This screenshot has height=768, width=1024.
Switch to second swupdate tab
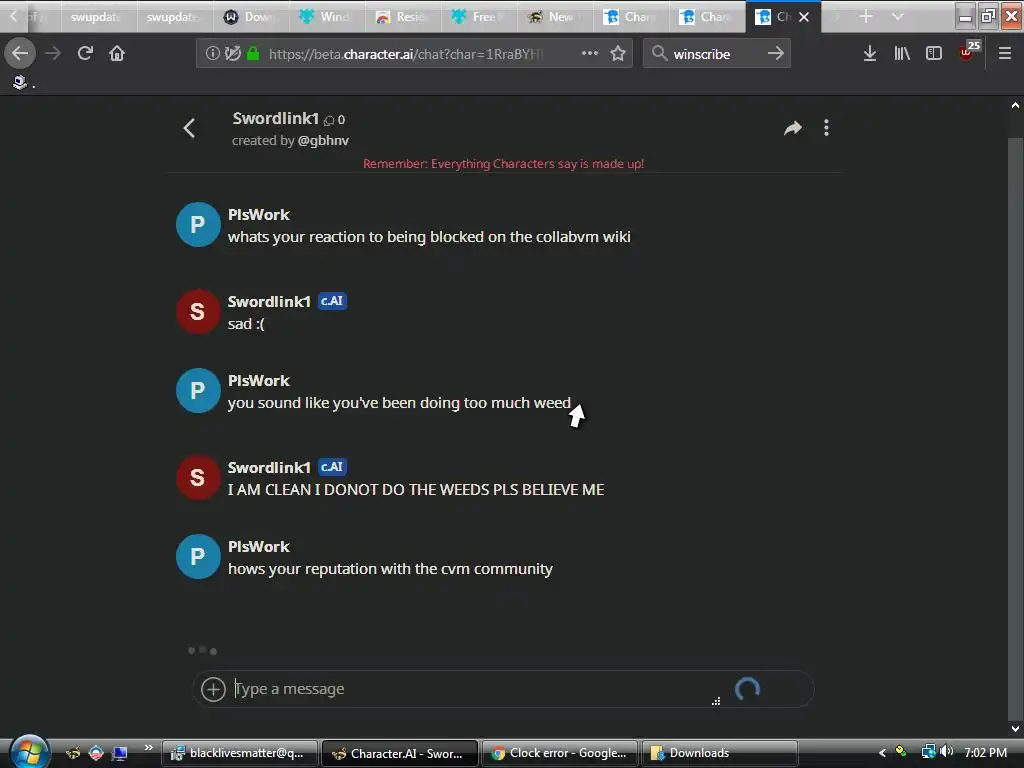[175, 16]
